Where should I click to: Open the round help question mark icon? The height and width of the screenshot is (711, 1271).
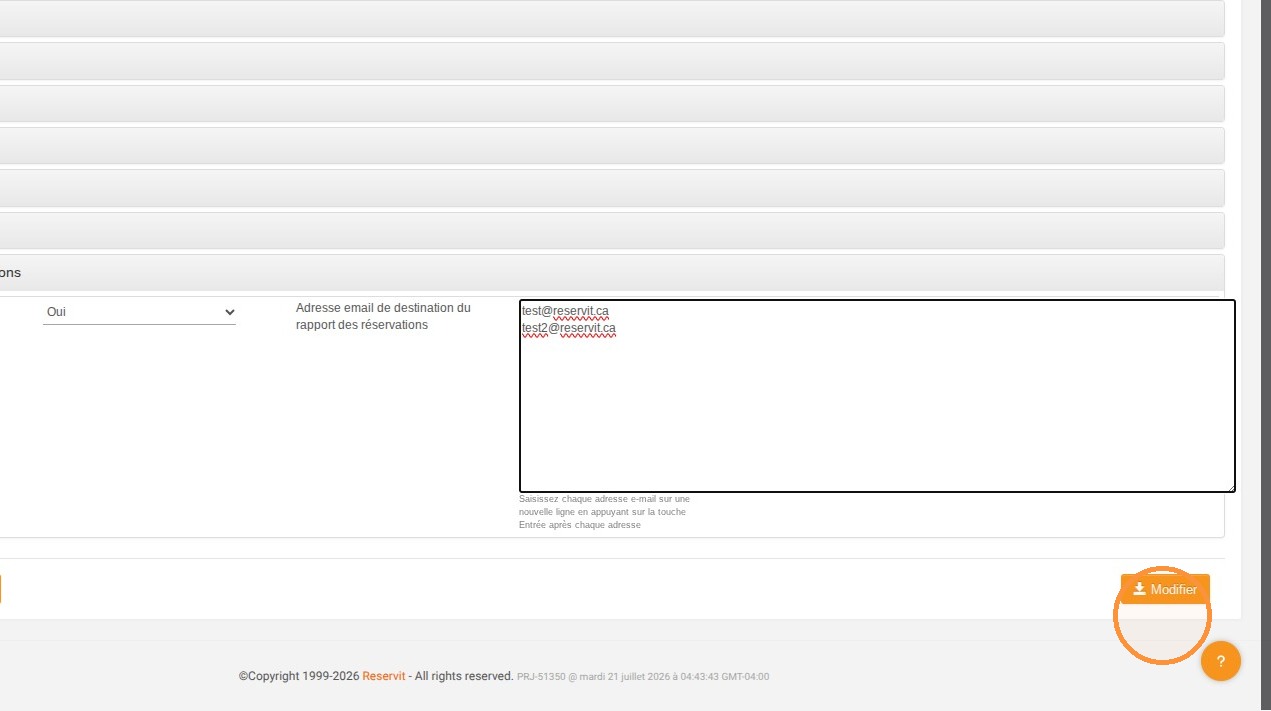pyautogui.click(x=1220, y=661)
